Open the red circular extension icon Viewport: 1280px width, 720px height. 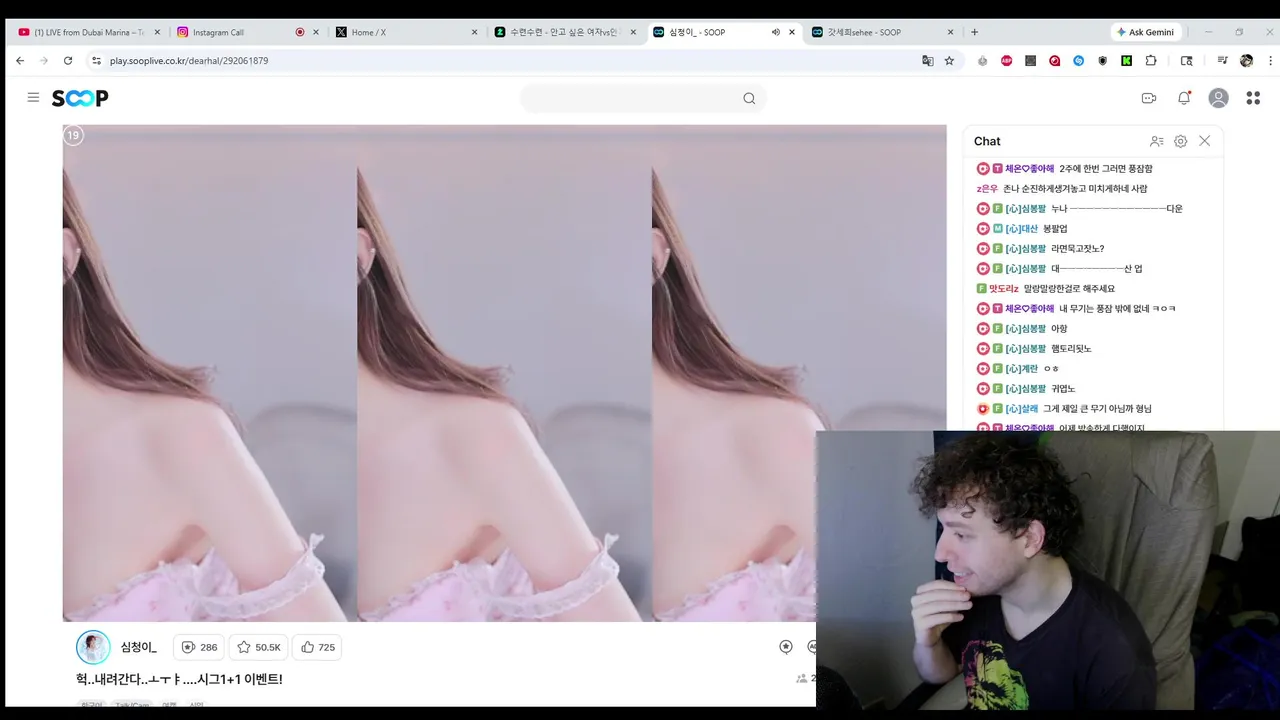point(1055,61)
